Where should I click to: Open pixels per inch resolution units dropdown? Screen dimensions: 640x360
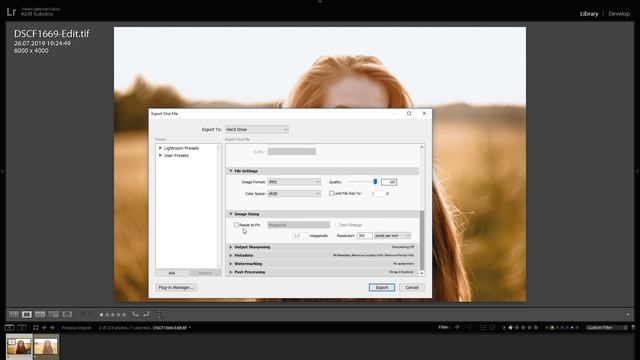[392, 236]
